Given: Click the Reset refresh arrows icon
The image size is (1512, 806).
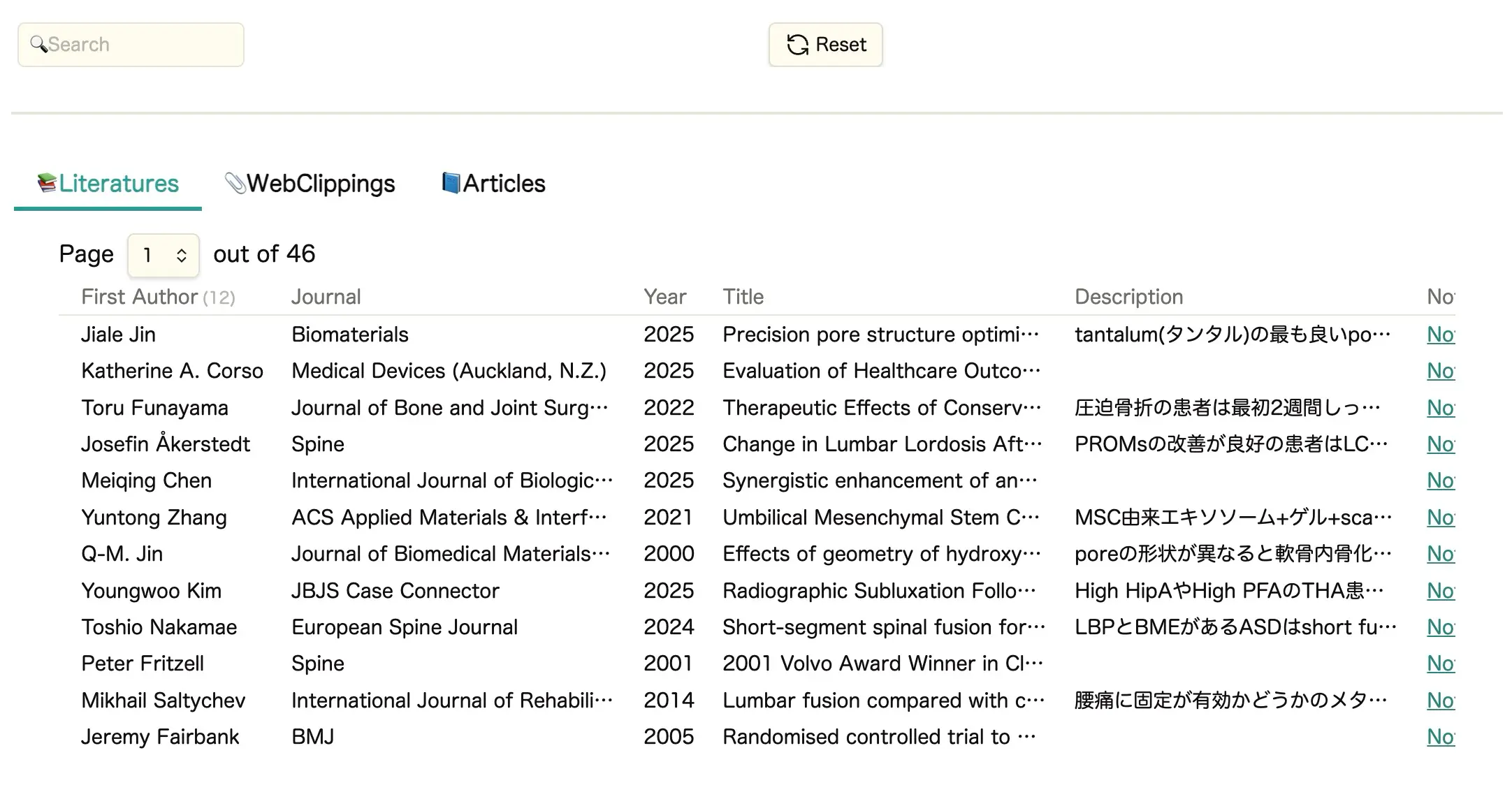Looking at the screenshot, I should [797, 45].
